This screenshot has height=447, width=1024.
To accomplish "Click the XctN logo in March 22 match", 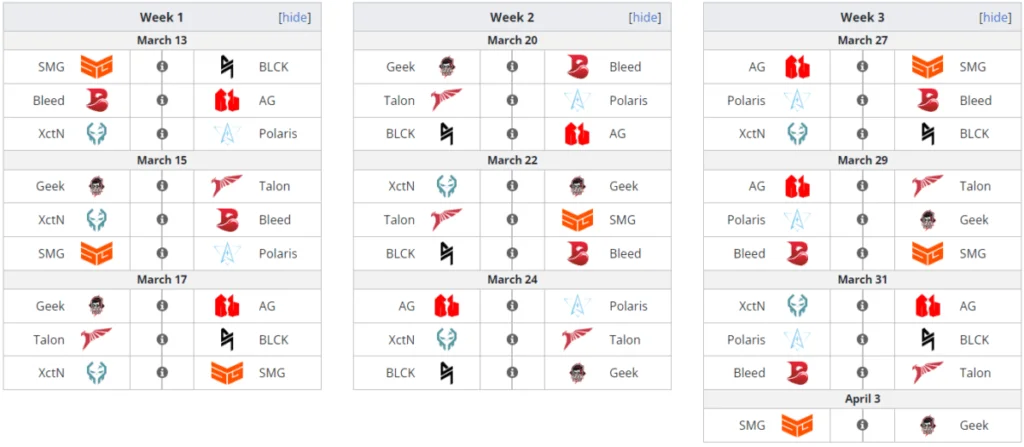I will pyautogui.click(x=447, y=186).
